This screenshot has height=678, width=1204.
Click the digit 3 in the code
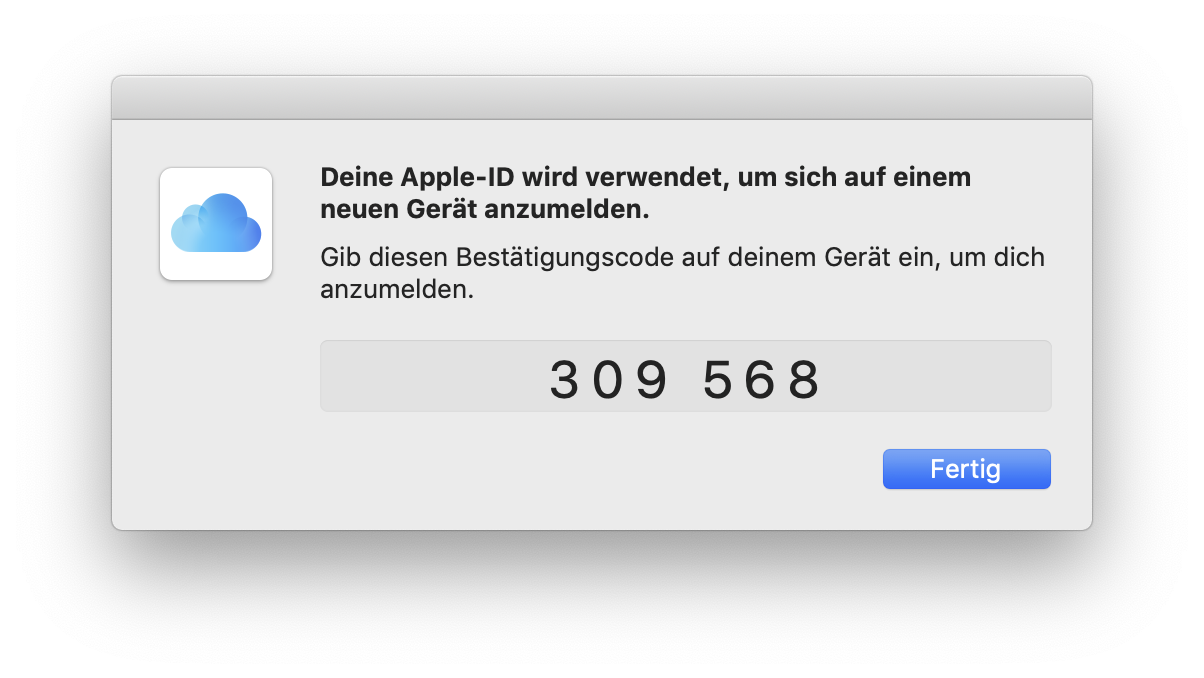pos(565,380)
